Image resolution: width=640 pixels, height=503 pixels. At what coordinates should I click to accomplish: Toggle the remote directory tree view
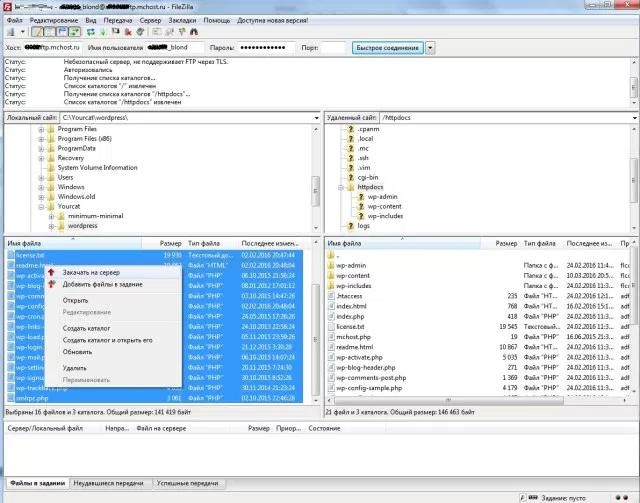click(x=62, y=32)
